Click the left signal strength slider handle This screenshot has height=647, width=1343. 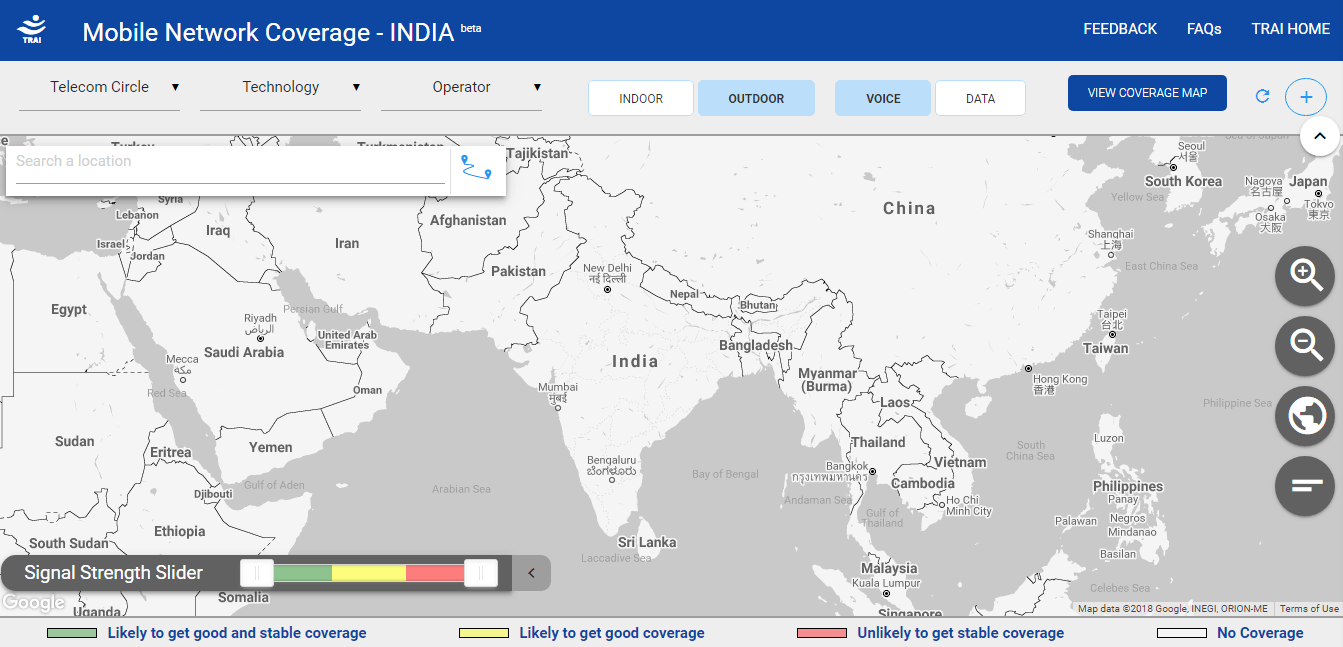(257, 573)
